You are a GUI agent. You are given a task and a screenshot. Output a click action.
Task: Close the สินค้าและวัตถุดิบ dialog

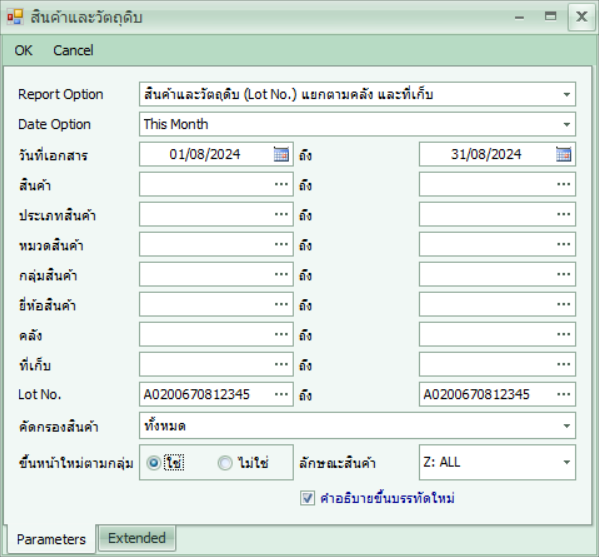coord(581,16)
